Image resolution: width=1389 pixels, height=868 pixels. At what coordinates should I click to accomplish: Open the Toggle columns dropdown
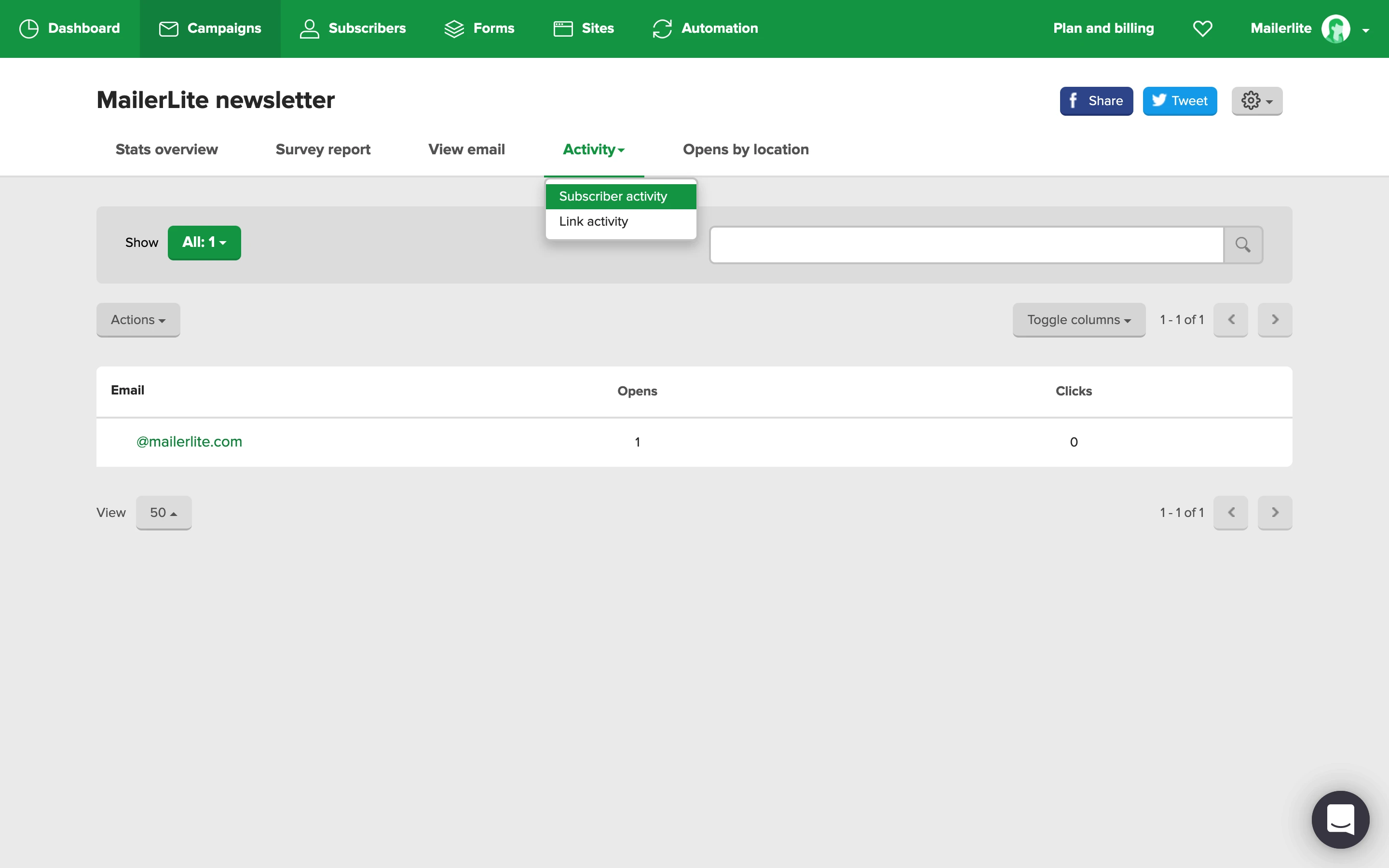1078,320
